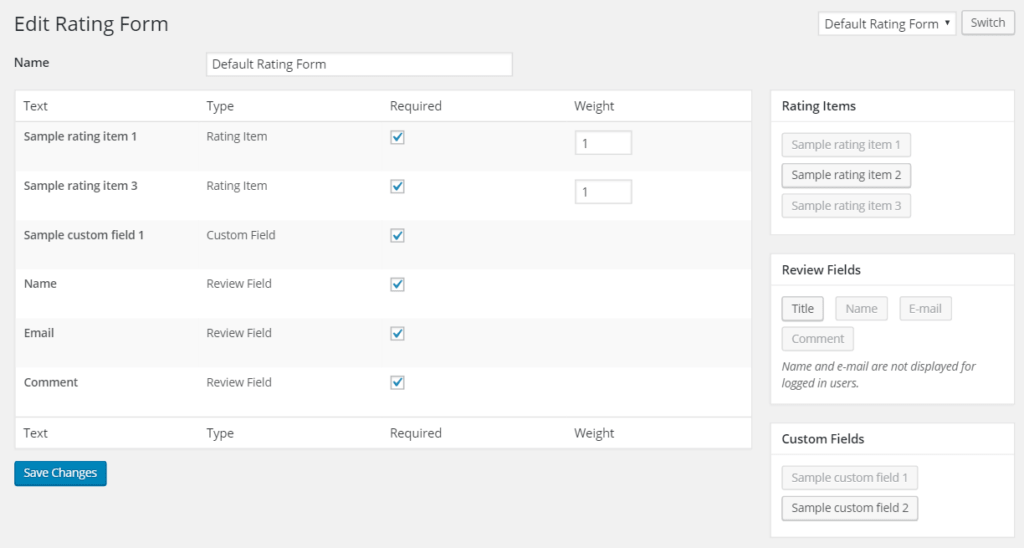
Task: Focus Weight field for Sample rating item 3
Action: tap(603, 192)
